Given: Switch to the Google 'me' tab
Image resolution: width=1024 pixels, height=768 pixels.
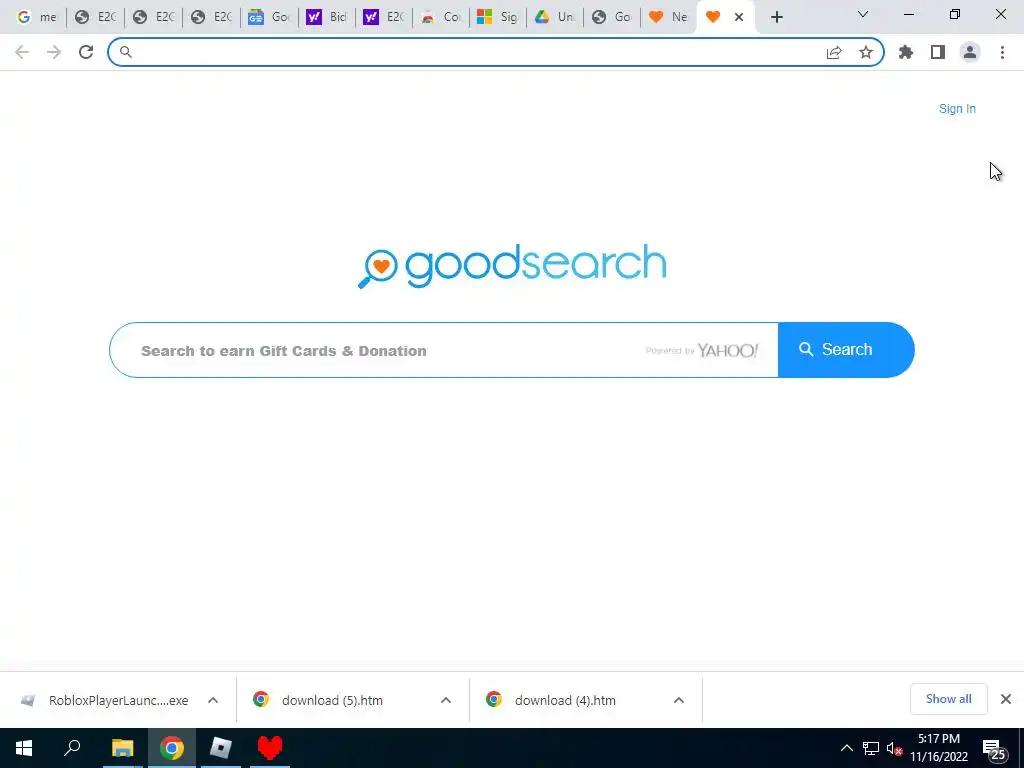Looking at the screenshot, I should 37,17.
